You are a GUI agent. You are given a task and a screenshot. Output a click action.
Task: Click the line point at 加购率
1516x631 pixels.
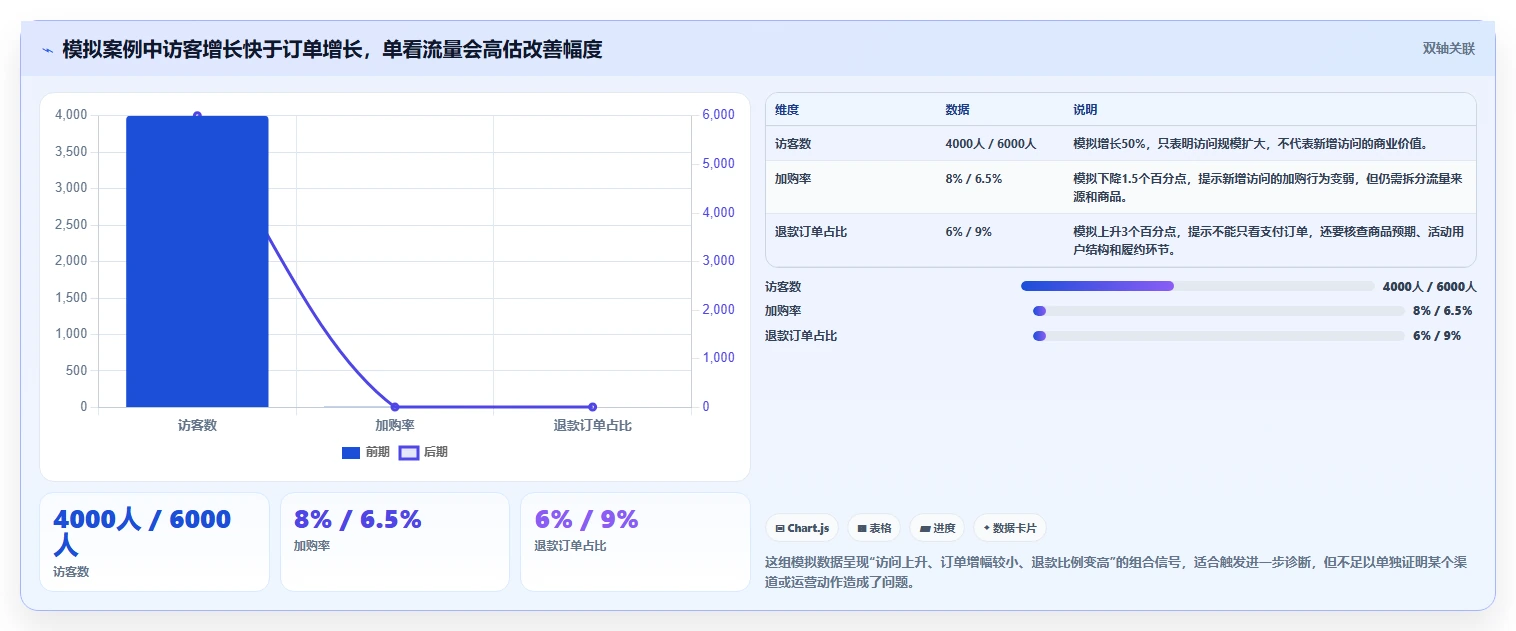(395, 407)
